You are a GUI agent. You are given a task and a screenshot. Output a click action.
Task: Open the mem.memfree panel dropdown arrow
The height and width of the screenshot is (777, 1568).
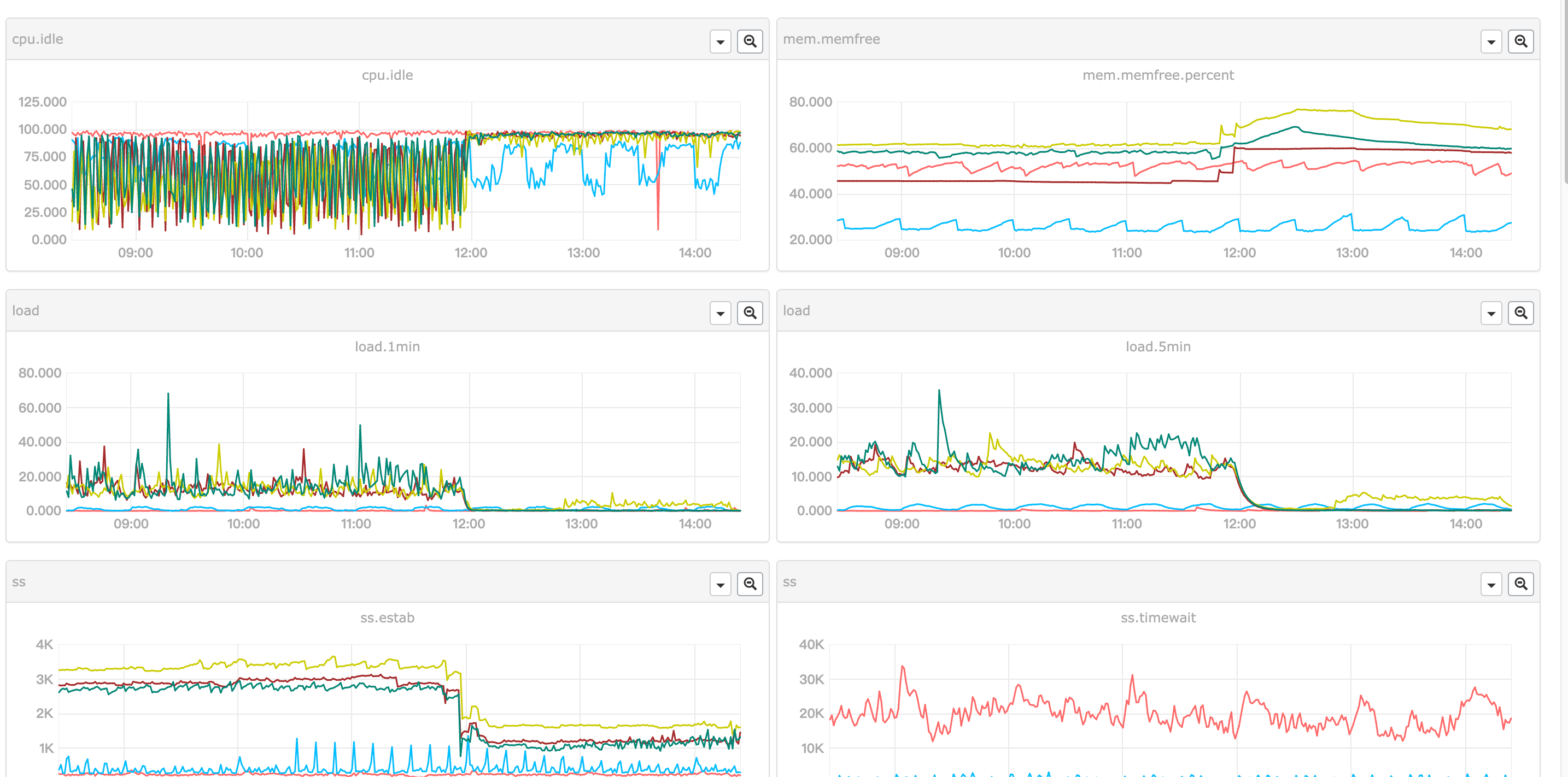point(1491,42)
